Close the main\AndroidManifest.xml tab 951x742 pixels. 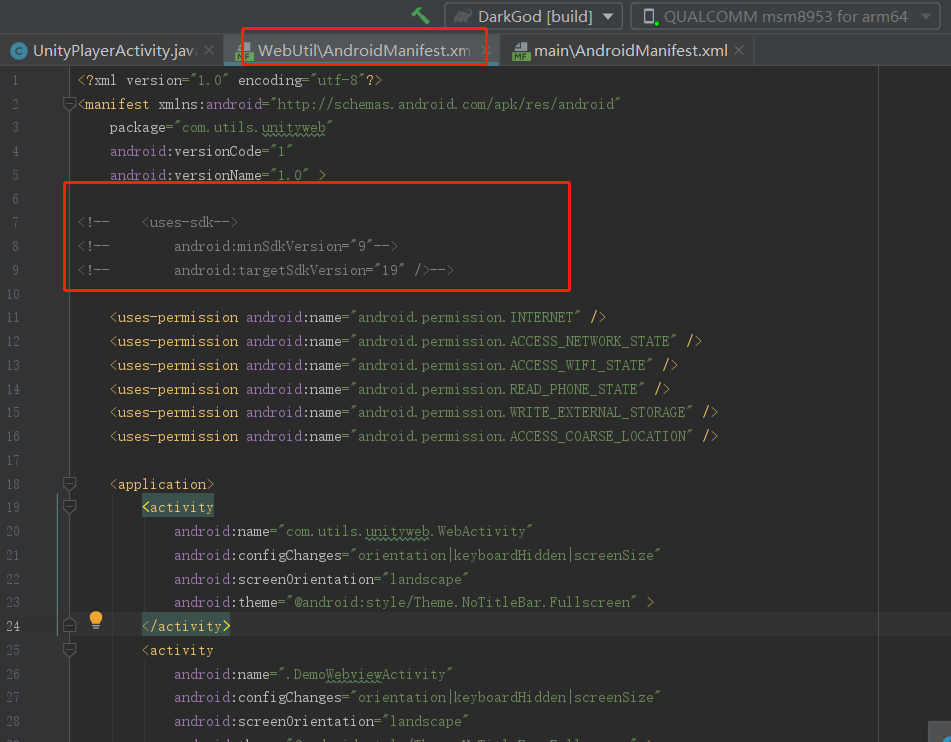pos(739,50)
